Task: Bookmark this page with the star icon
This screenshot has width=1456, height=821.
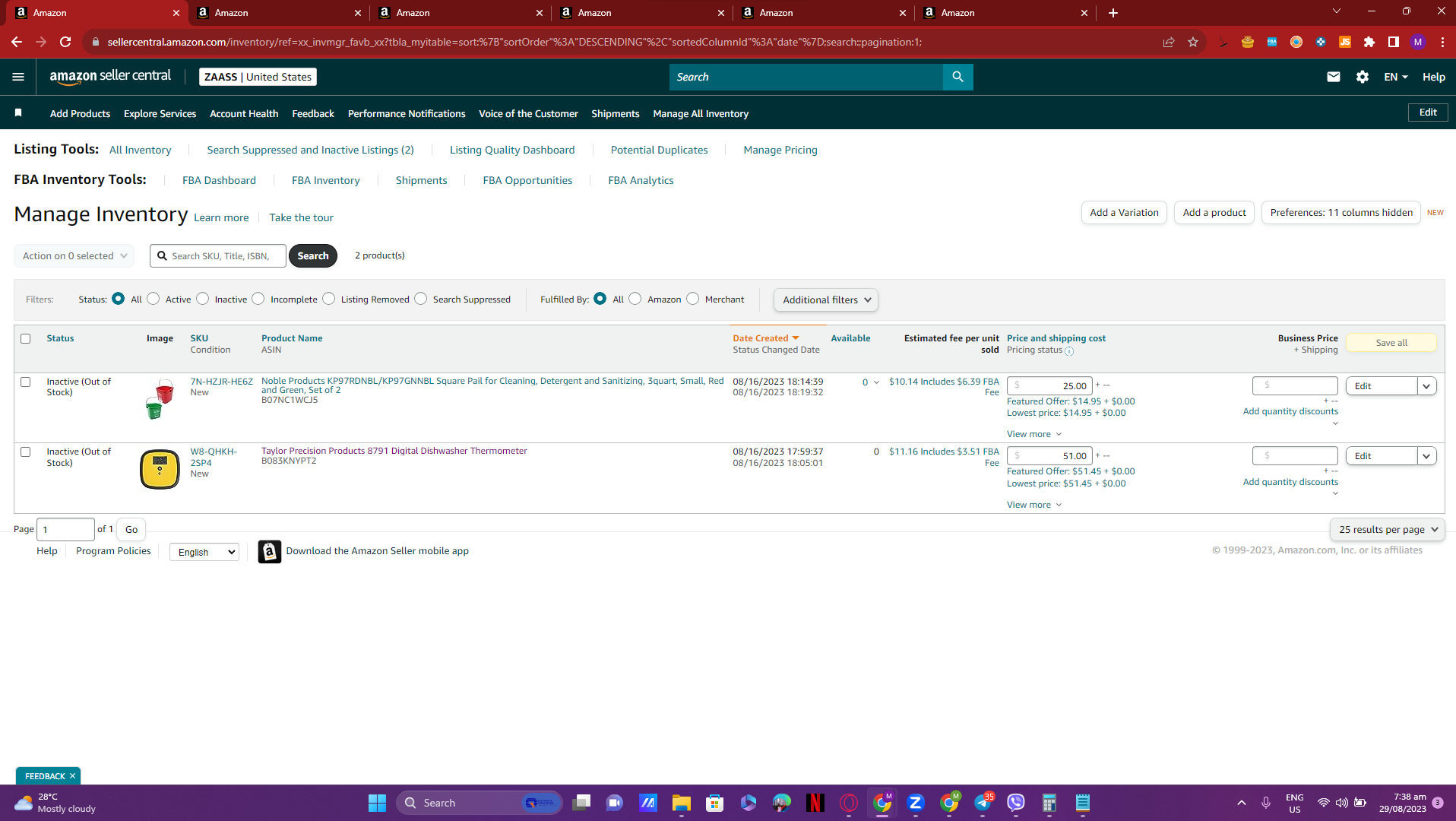Action: point(1193,42)
